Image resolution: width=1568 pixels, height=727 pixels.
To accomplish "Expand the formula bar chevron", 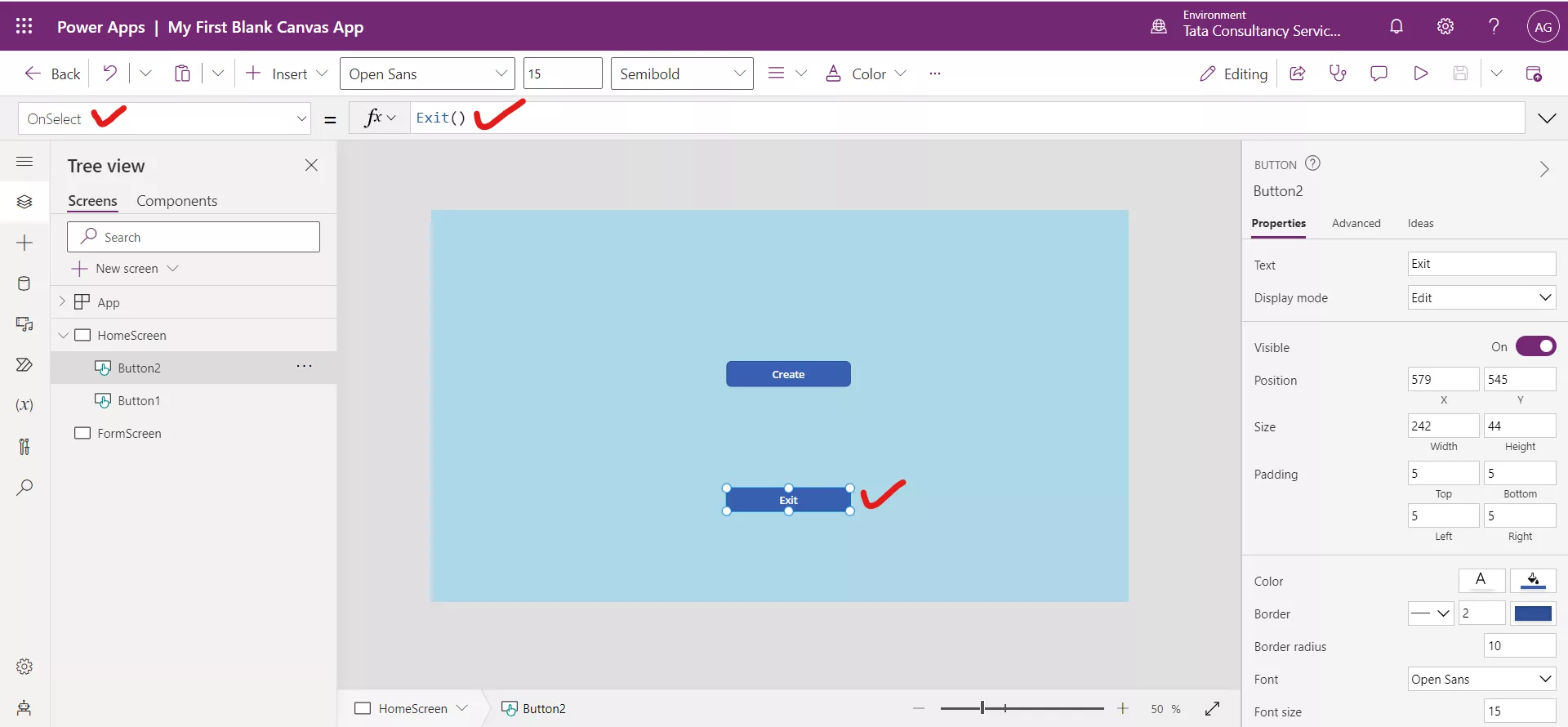I will click(x=1547, y=118).
